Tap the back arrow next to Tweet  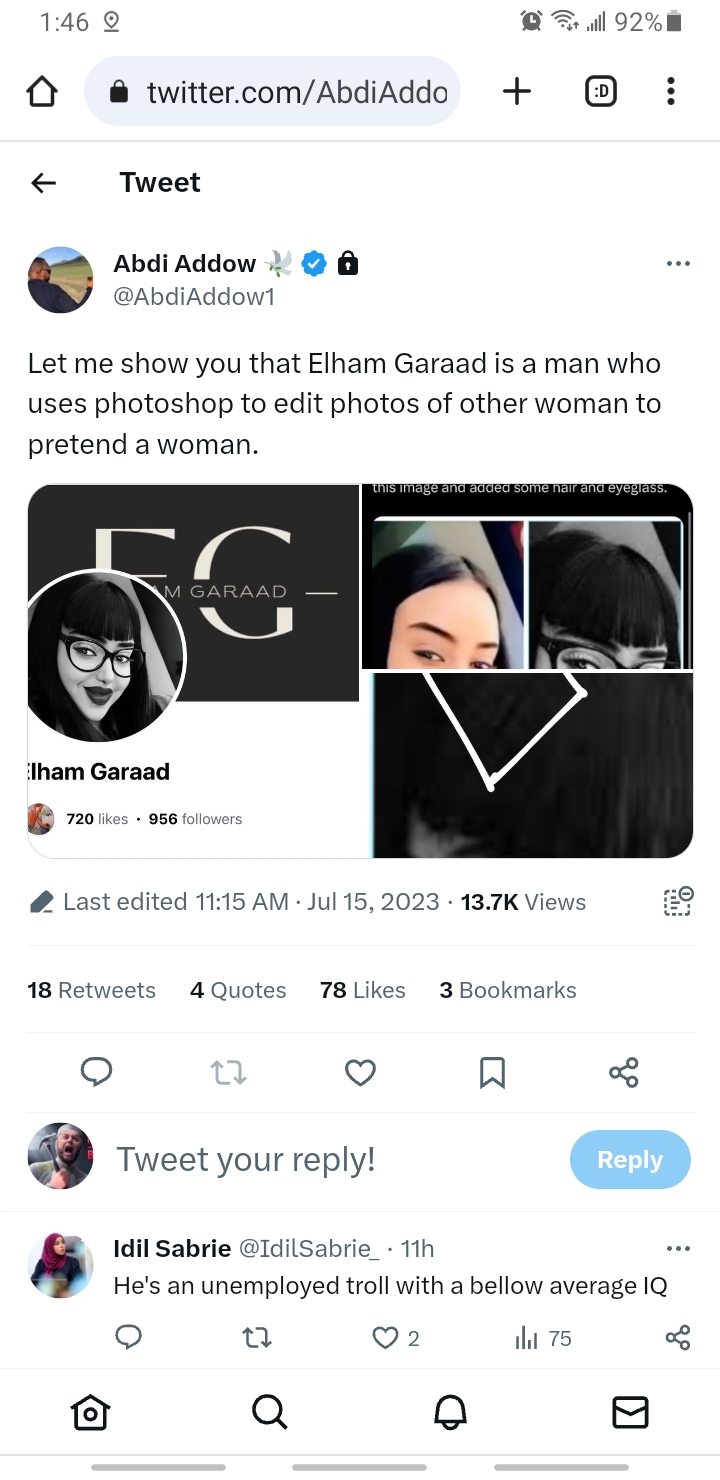(43, 182)
